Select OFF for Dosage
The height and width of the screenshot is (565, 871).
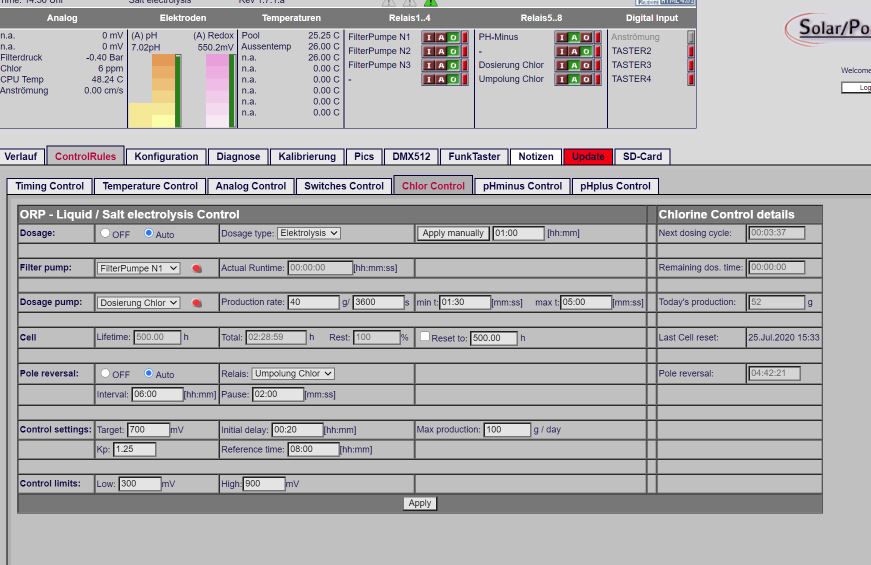coord(105,233)
